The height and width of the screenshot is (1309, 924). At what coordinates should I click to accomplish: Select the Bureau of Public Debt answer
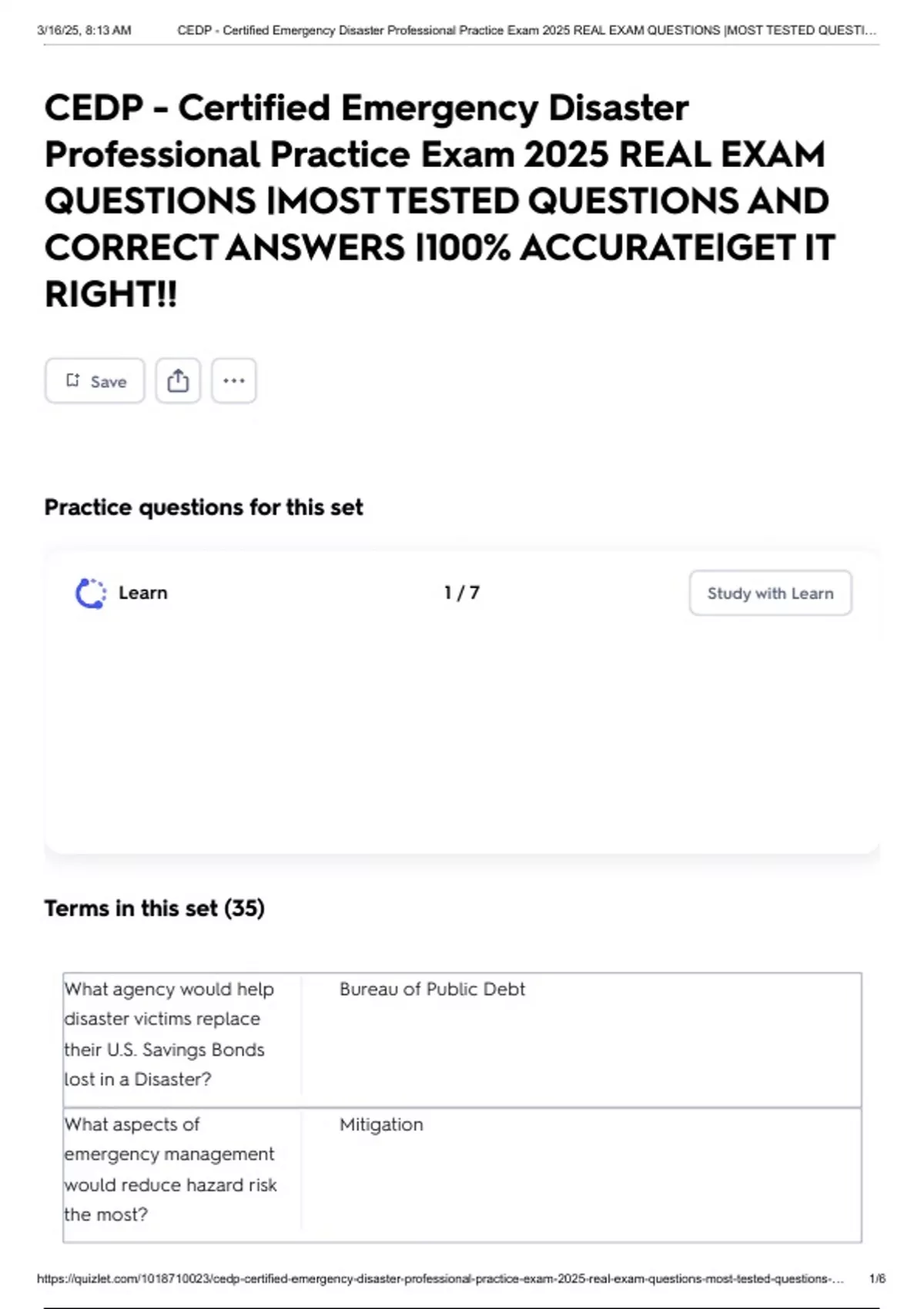pos(432,989)
